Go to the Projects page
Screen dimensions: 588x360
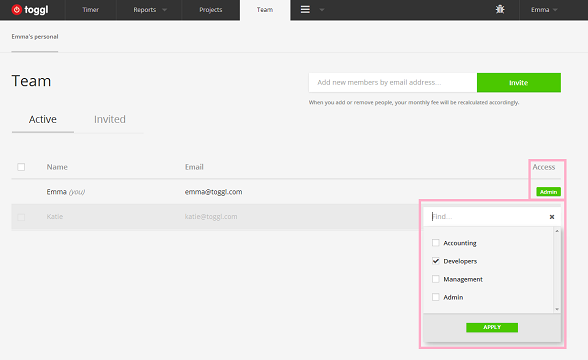point(211,10)
